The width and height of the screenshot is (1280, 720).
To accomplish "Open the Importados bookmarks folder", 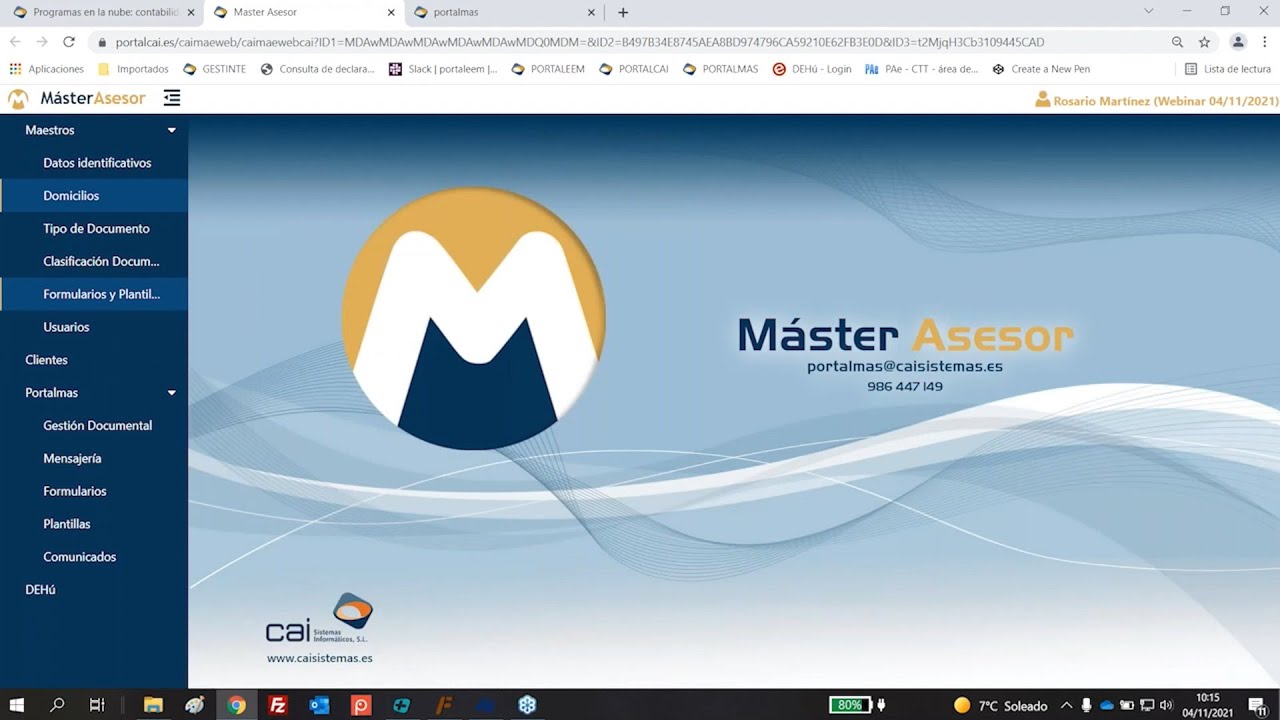I will (x=133, y=69).
